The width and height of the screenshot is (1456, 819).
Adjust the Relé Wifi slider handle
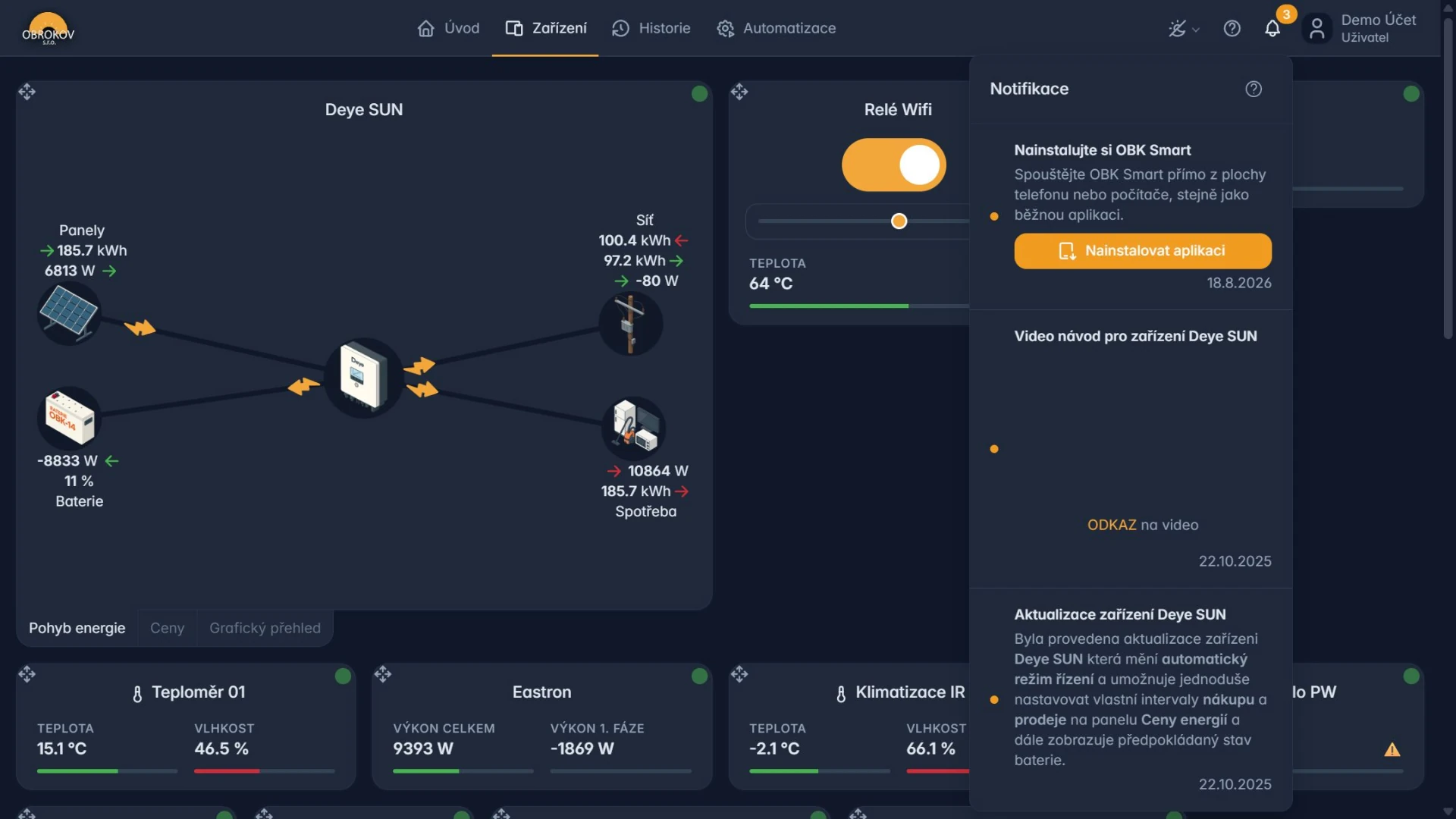[899, 221]
